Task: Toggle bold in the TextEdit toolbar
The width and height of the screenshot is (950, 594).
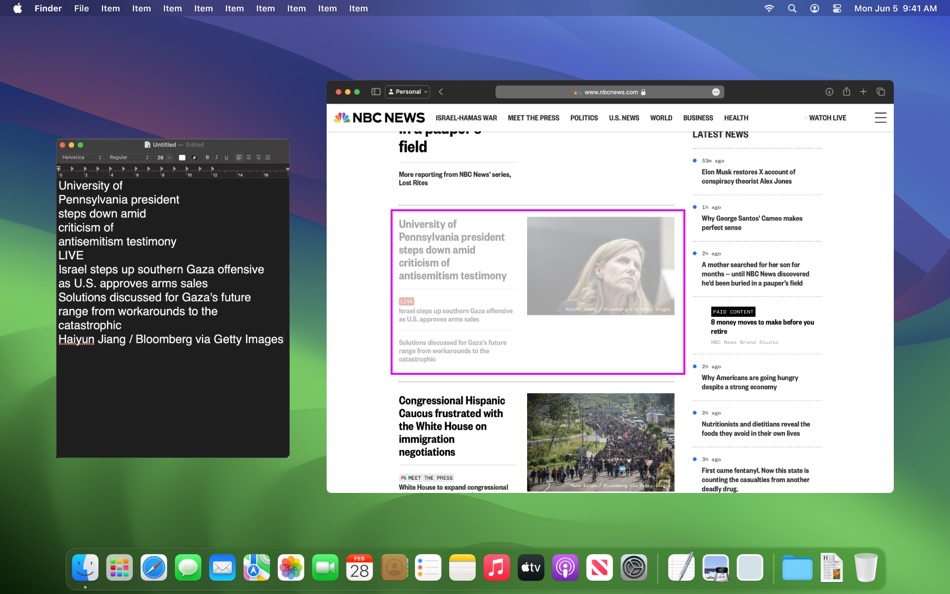Action: tap(207, 158)
